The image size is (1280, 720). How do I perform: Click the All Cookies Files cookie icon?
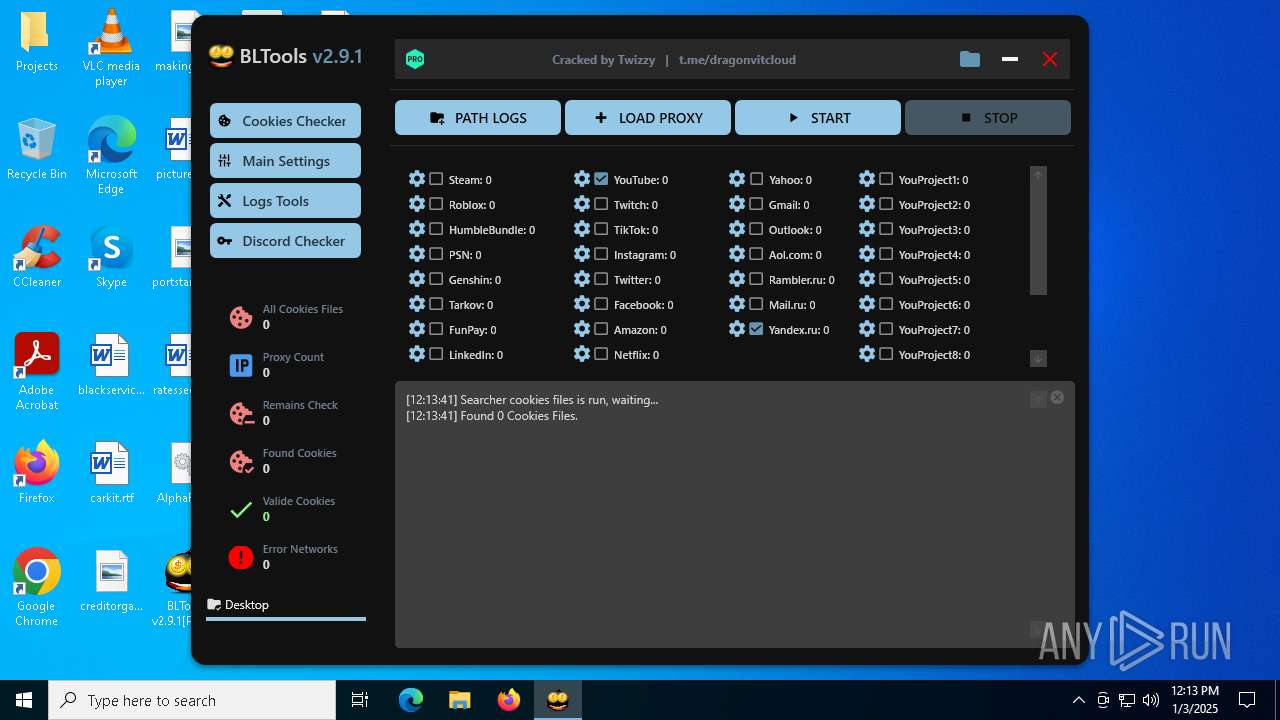coord(241,317)
